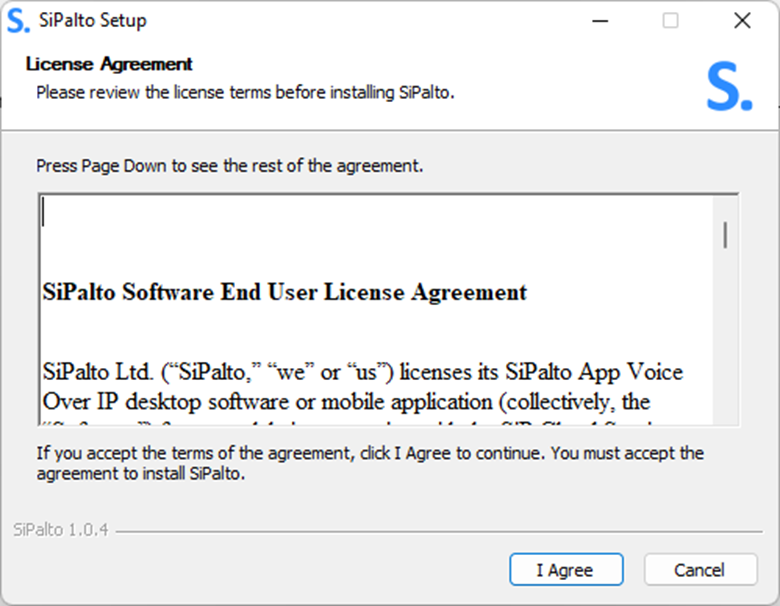
Task: Click the SiPalto icon in the title bar
Action: (18, 20)
